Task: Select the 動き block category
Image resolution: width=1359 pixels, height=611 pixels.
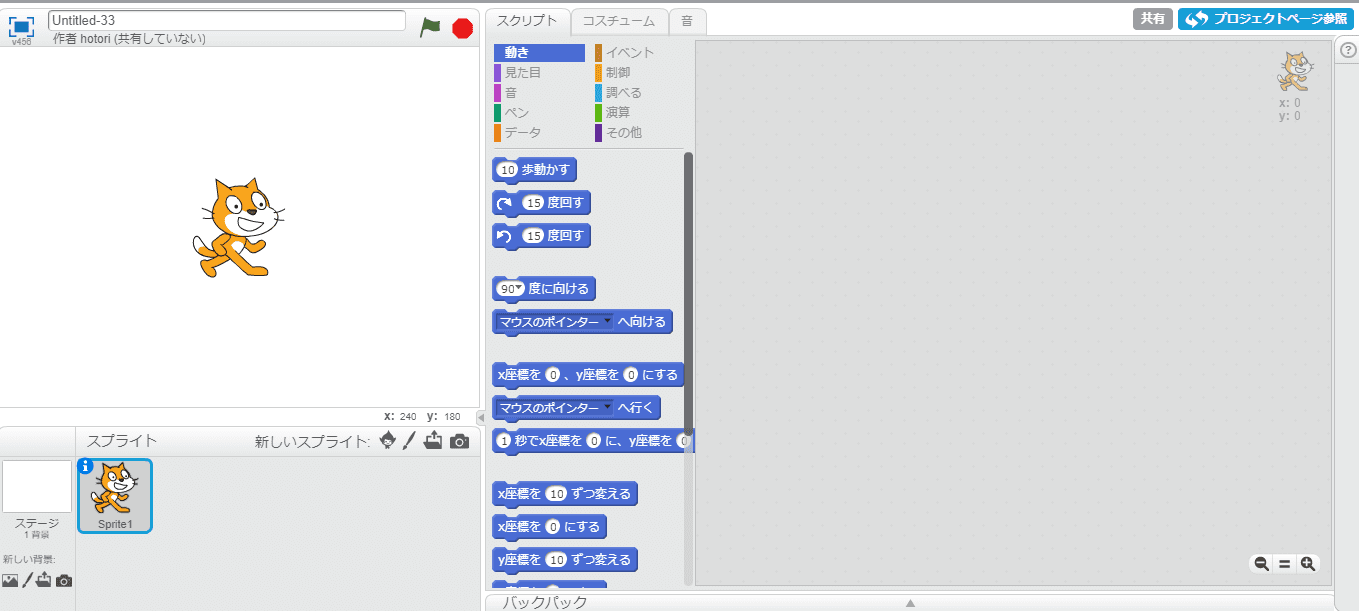Action: point(539,52)
